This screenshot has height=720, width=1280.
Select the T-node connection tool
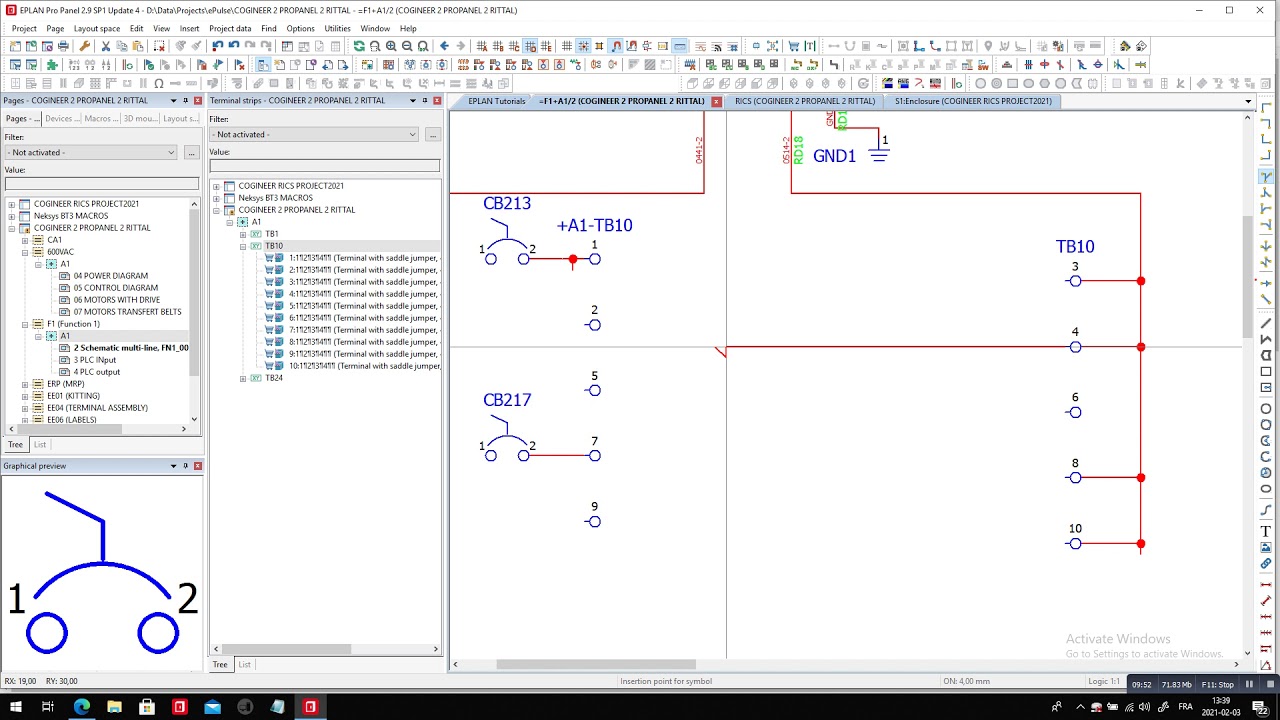pos(1266,176)
